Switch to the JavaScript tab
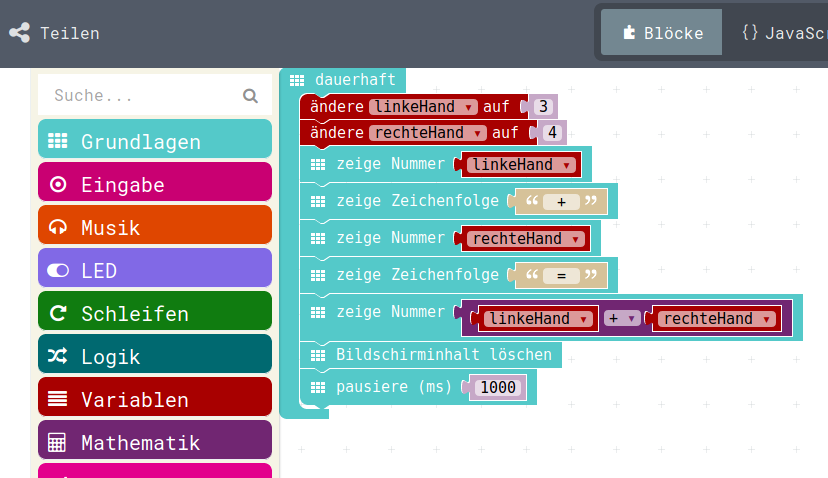The image size is (828, 478). pos(784,33)
